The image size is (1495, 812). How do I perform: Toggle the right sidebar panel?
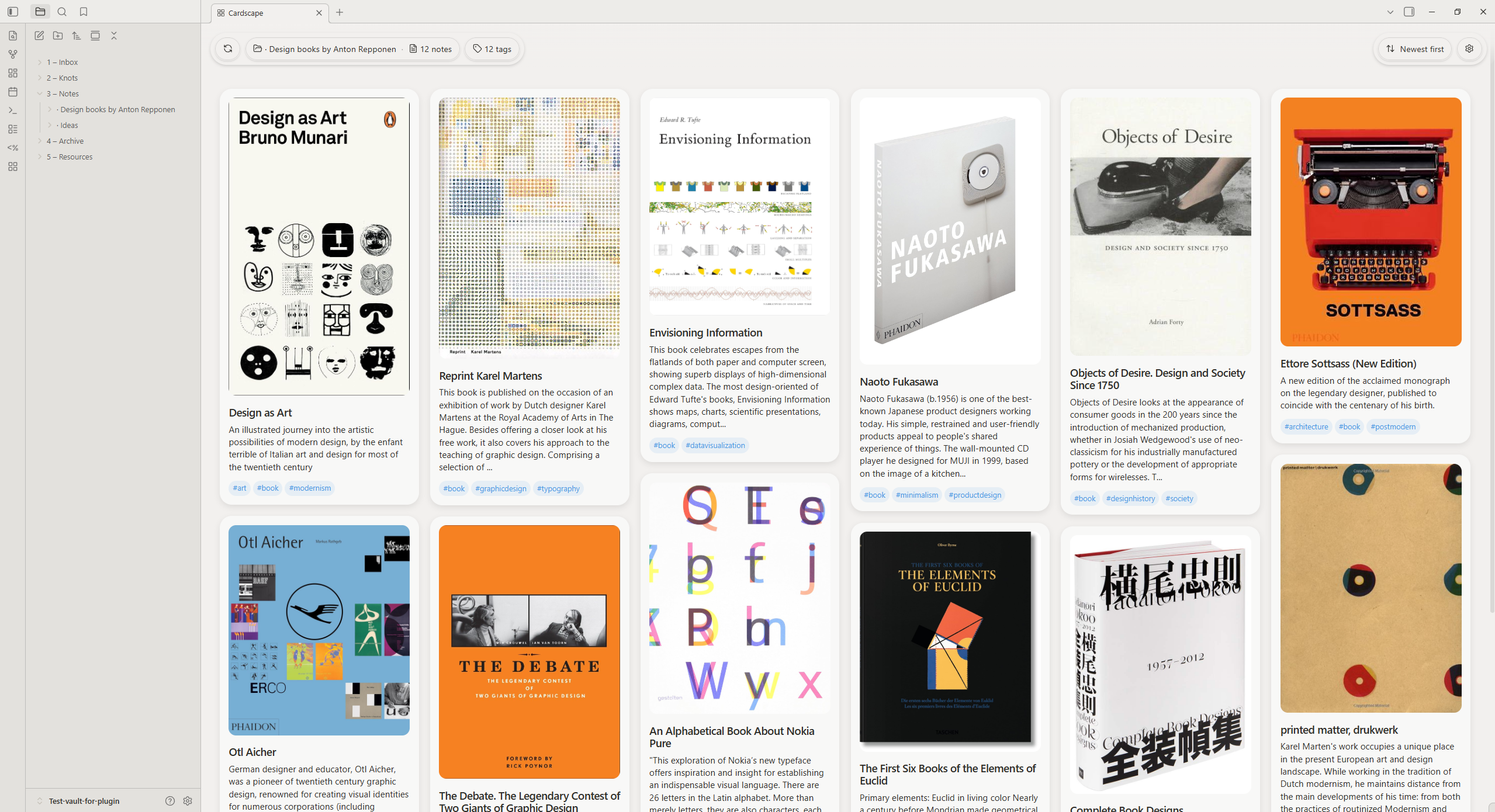click(1409, 12)
